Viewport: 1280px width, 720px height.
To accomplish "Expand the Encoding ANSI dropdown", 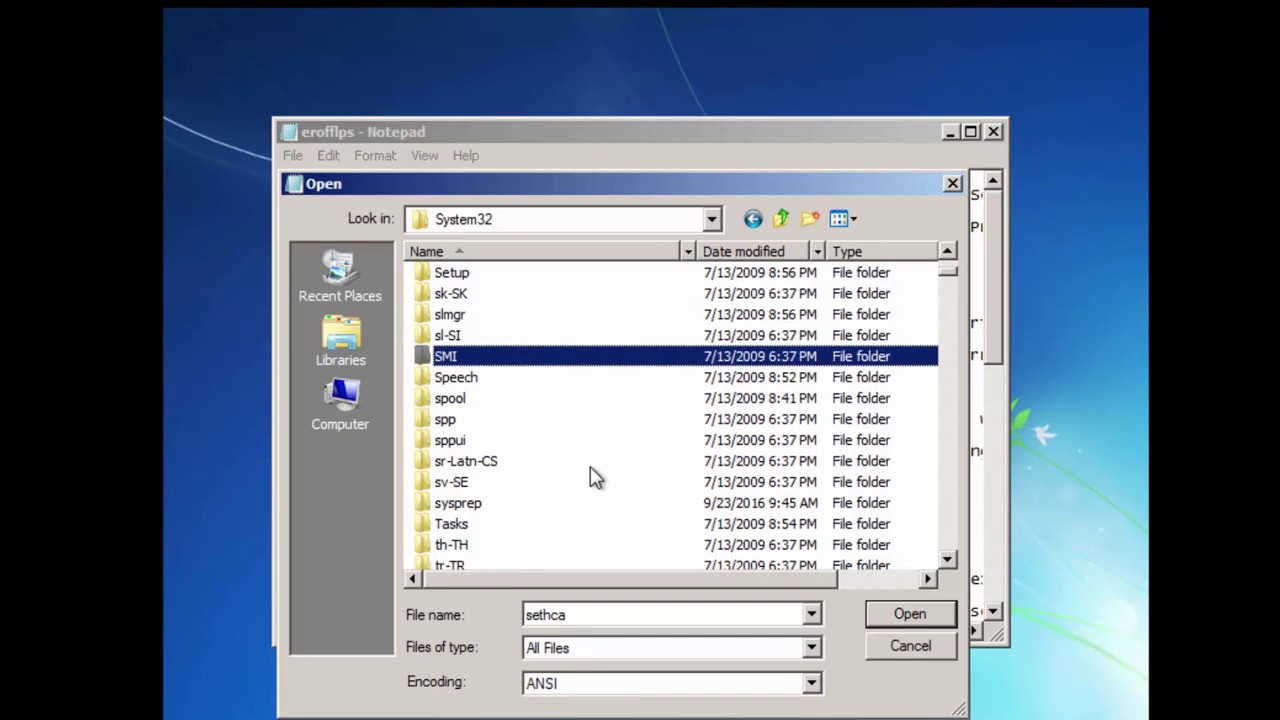I will pyautogui.click(x=811, y=682).
